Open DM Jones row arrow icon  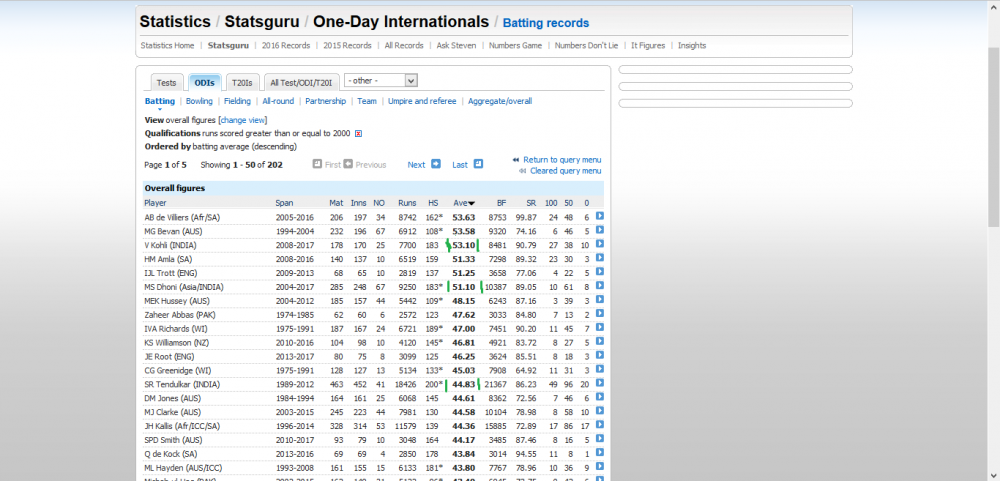coord(599,397)
